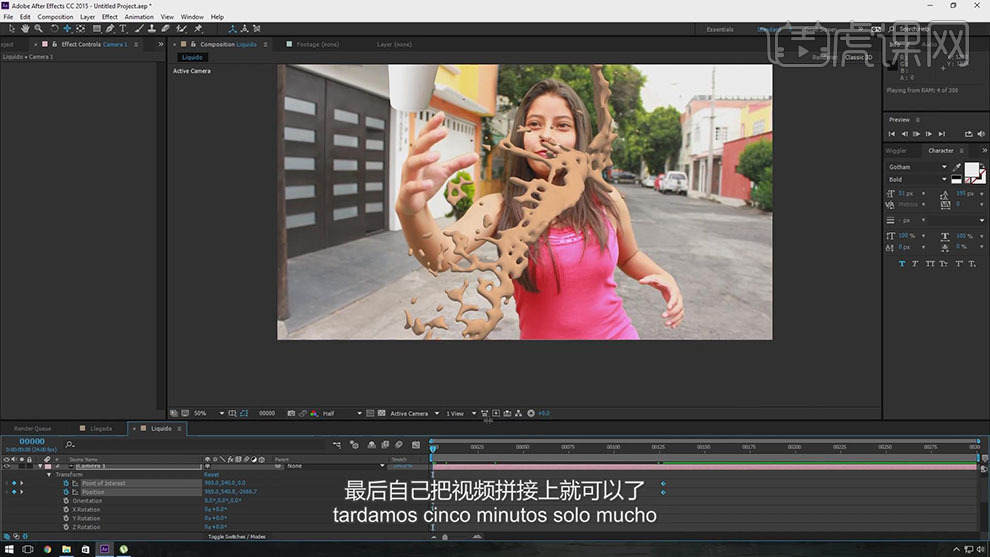The image size is (990, 557).
Task: Toggle Y Rotation stopwatch
Action: [x=66, y=518]
